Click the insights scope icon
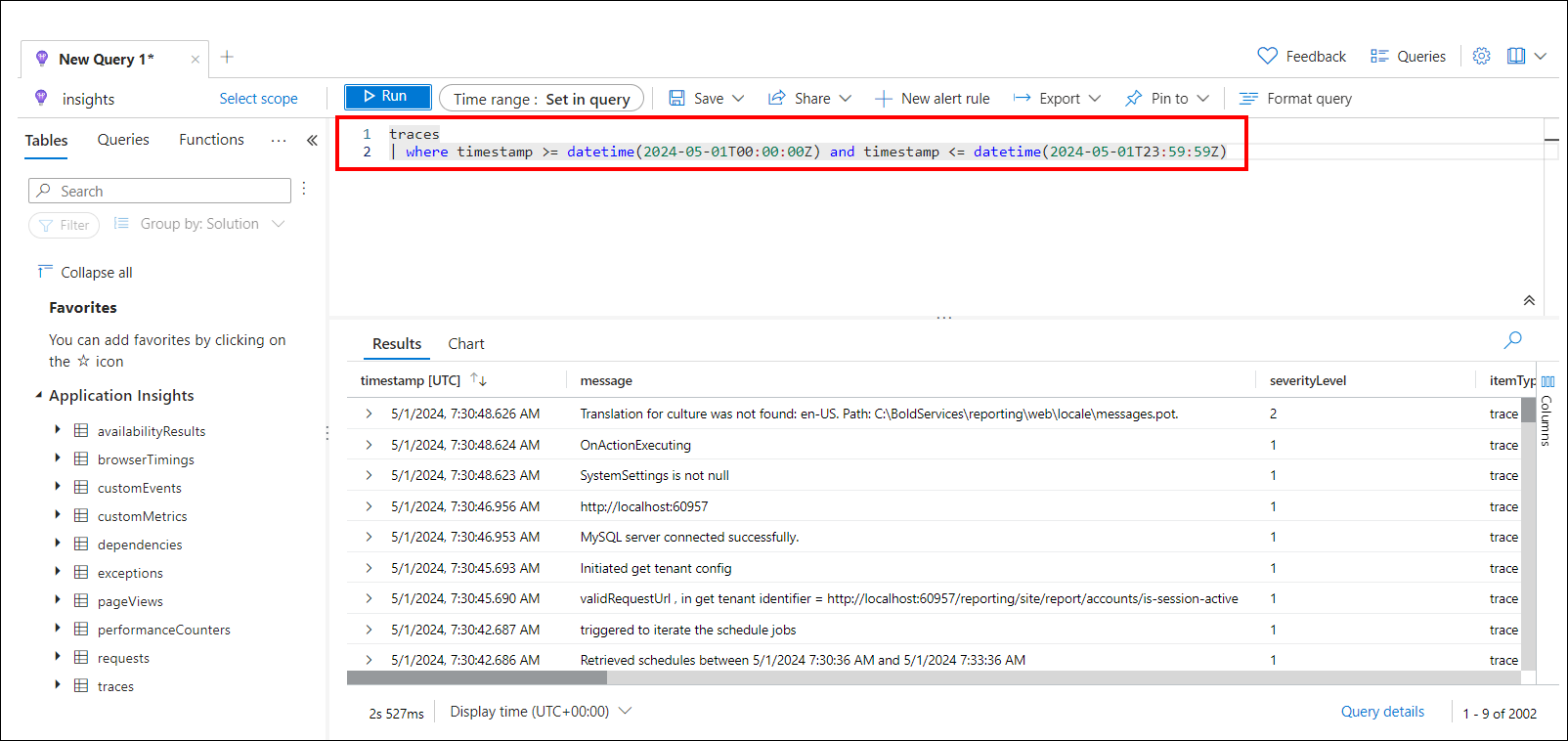1568x741 pixels. (x=41, y=98)
